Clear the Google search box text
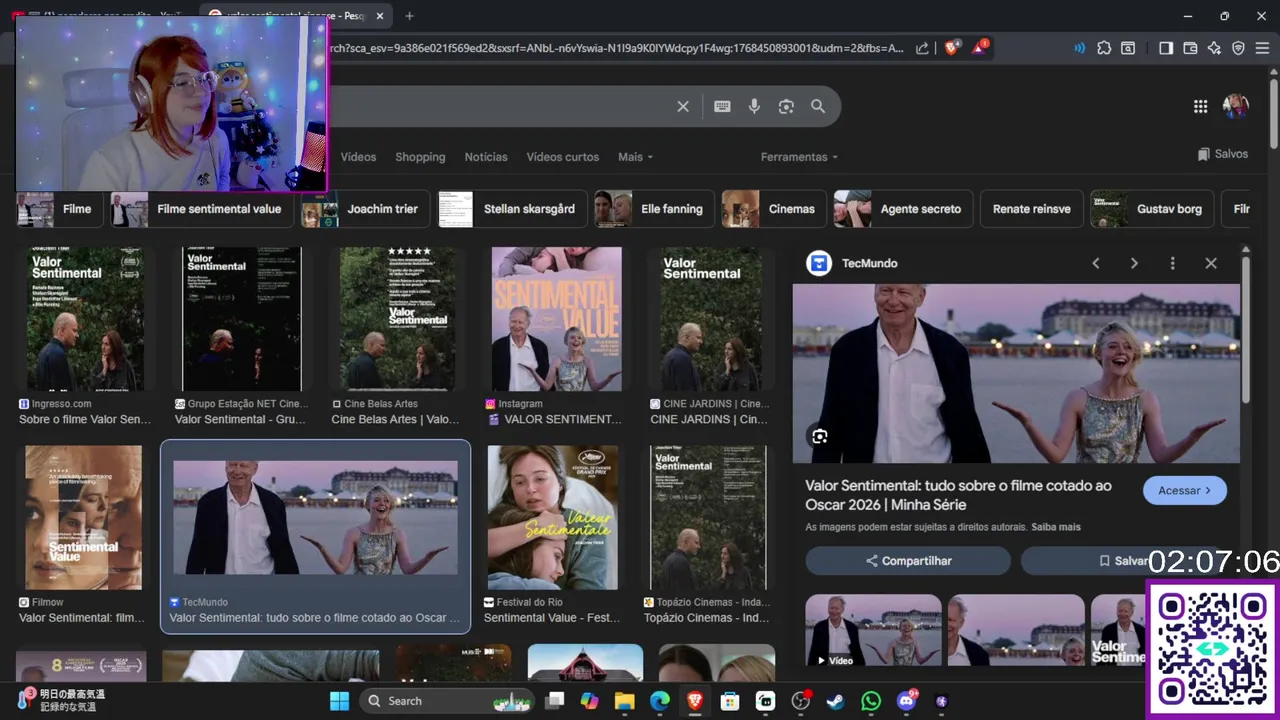The width and height of the screenshot is (1280, 720). click(683, 106)
